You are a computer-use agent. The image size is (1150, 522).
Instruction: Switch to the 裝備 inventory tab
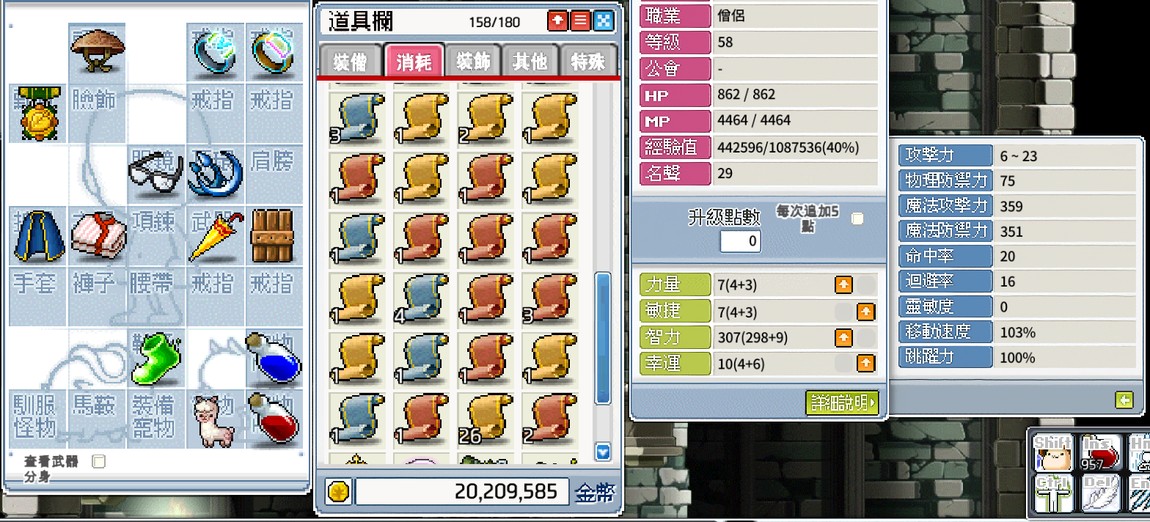pos(350,62)
